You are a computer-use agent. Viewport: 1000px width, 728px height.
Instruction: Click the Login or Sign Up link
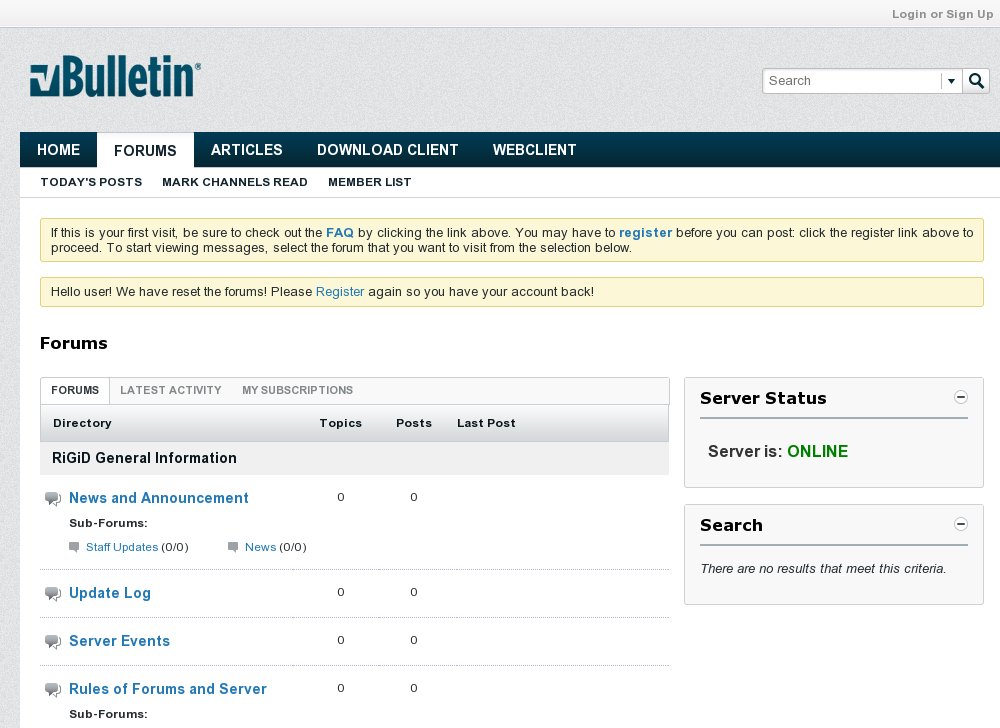click(942, 14)
